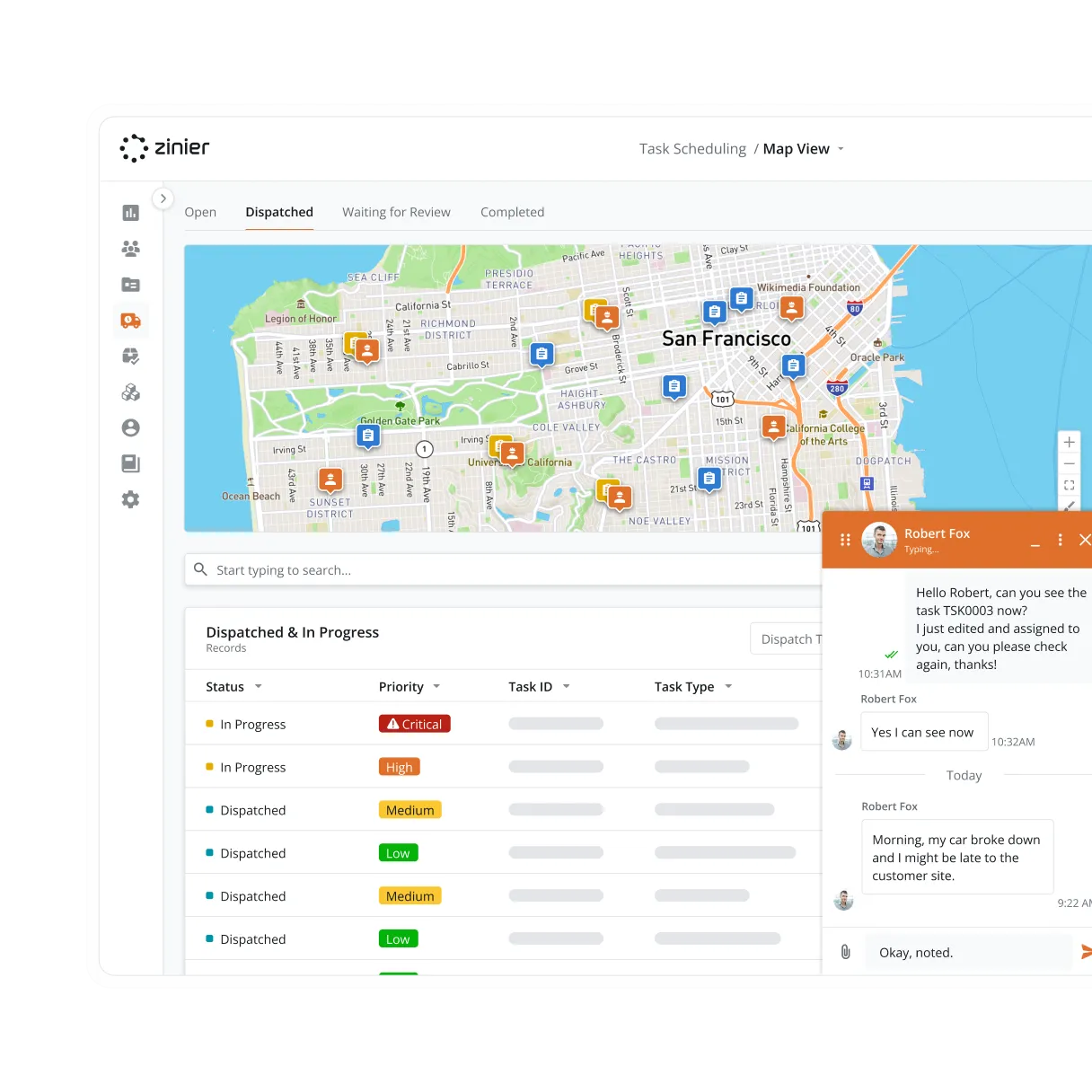Click the orange technician marker near Legion of Honor
Image resolution: width=1092 pixels, height=1092 pixels.
point(366,350)
